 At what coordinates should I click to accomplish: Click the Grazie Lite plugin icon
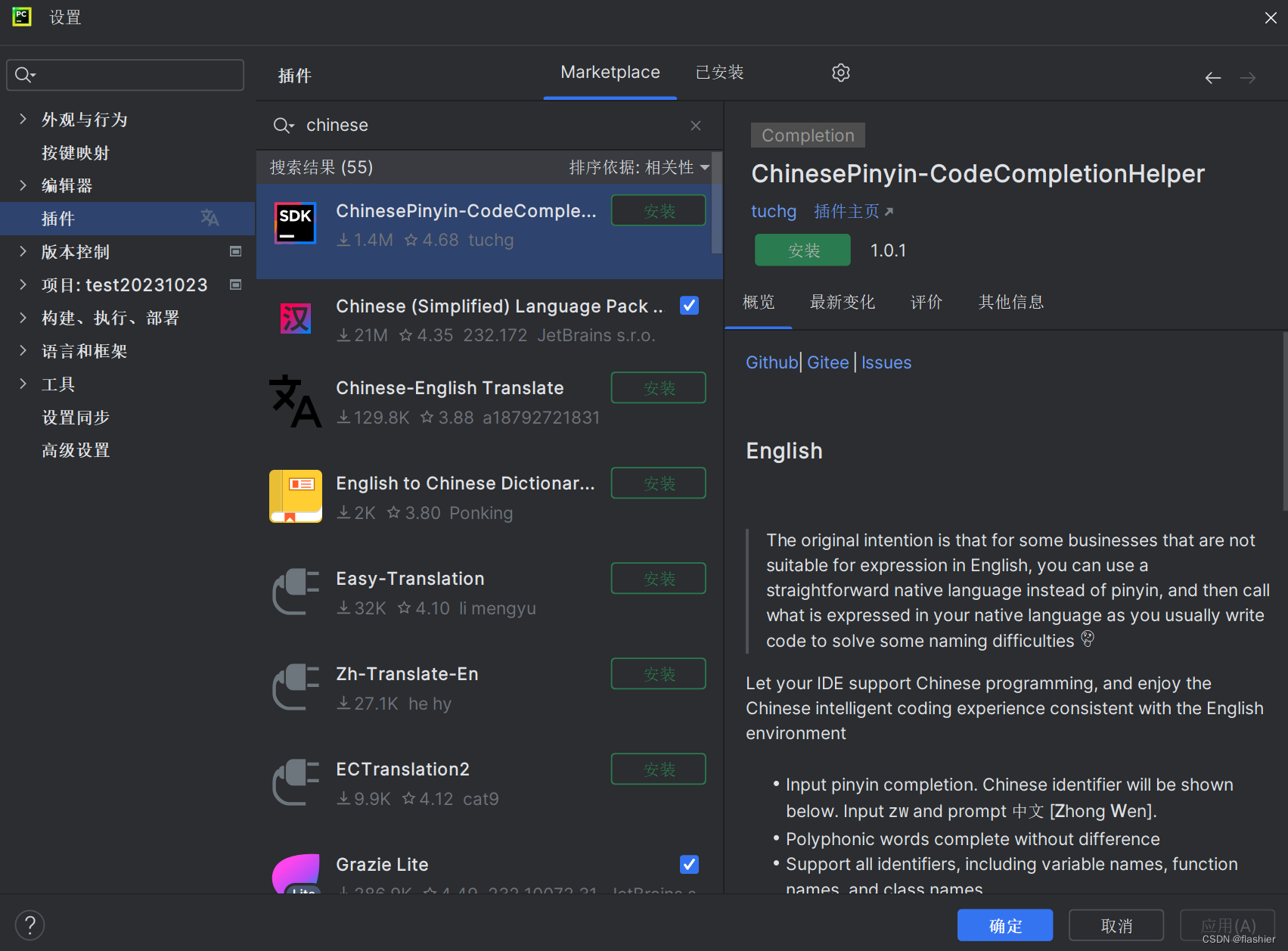point(295,874)
